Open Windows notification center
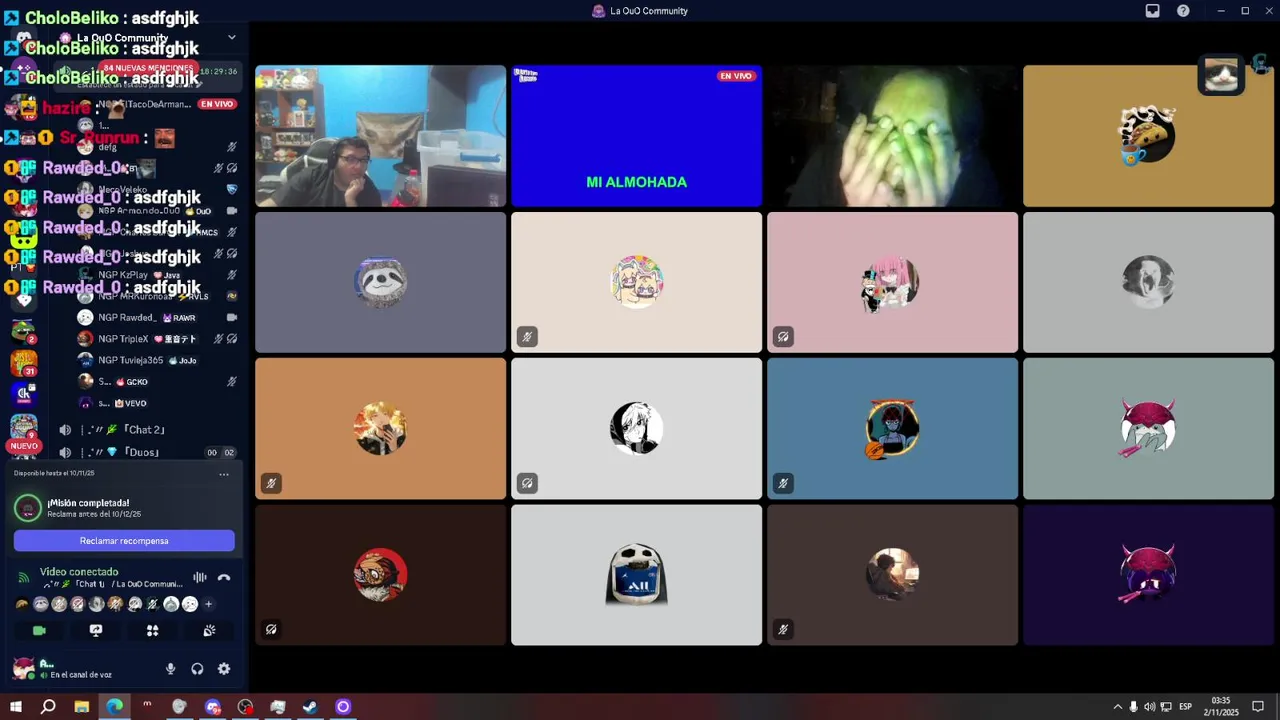 tap(1258, 707)
